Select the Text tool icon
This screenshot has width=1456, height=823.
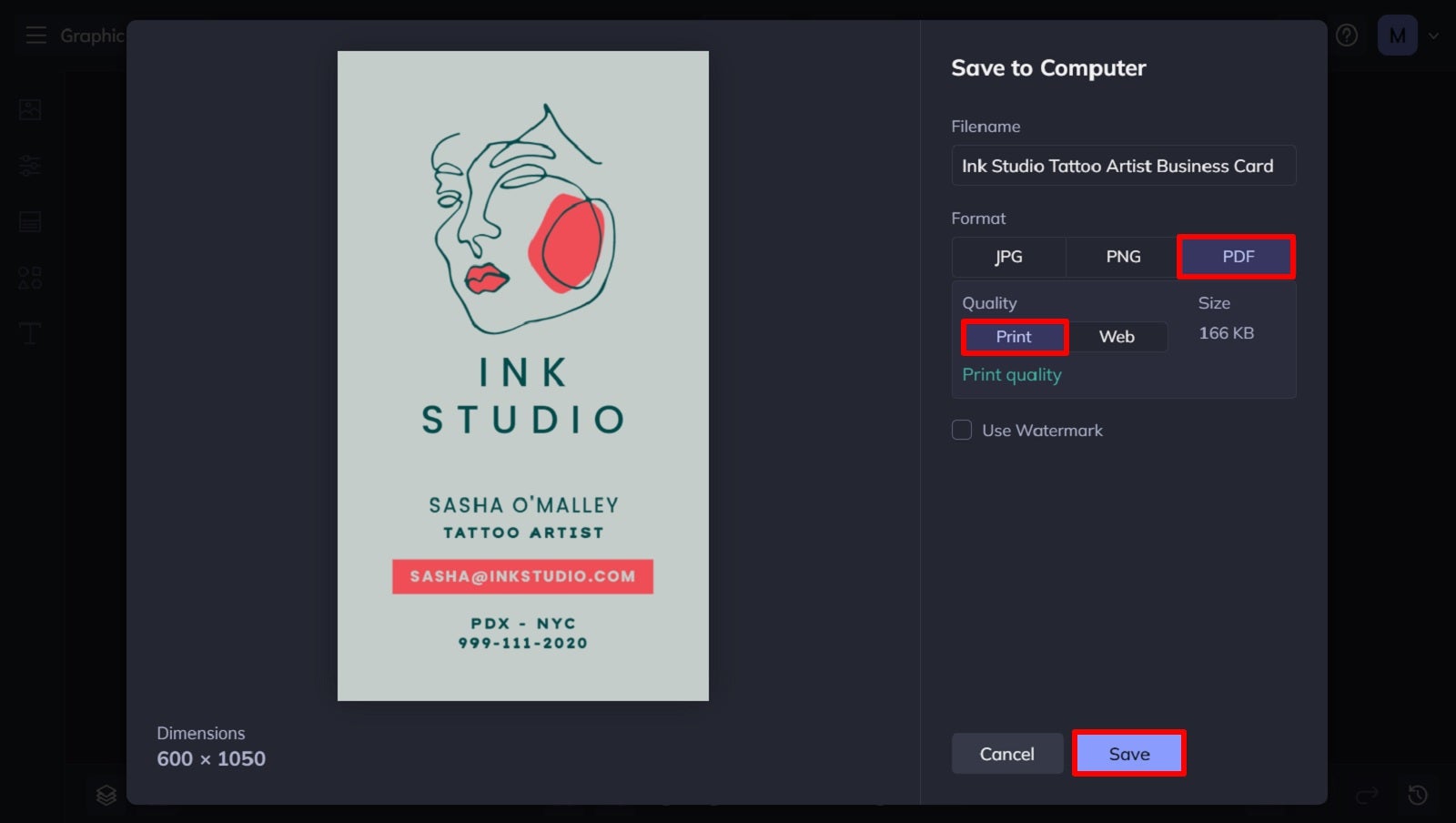30,333
